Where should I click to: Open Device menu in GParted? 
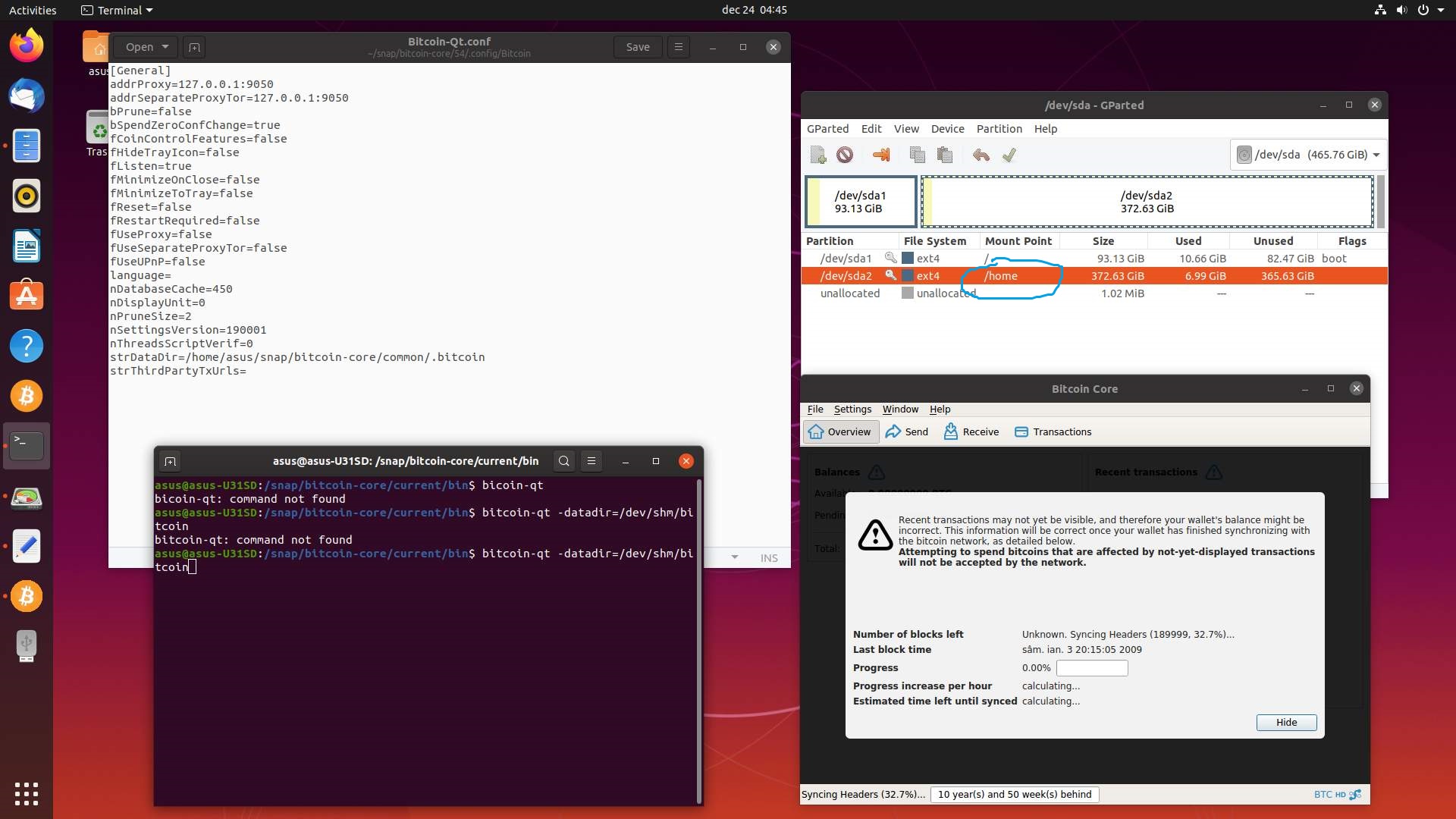948,129
